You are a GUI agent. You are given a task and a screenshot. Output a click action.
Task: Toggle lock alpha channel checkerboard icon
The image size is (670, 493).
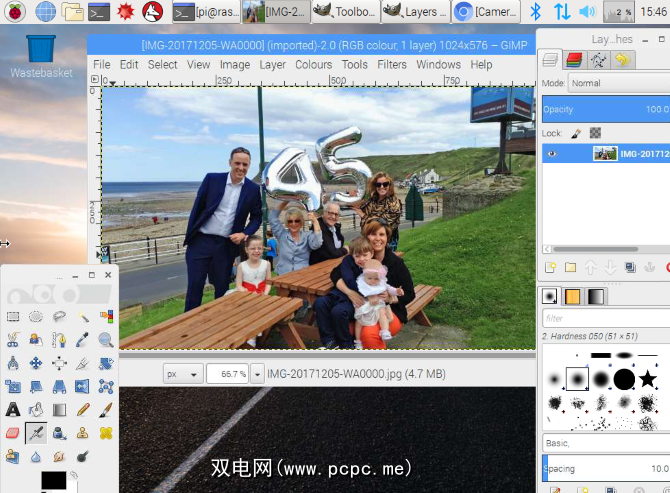tap(594, 133)
